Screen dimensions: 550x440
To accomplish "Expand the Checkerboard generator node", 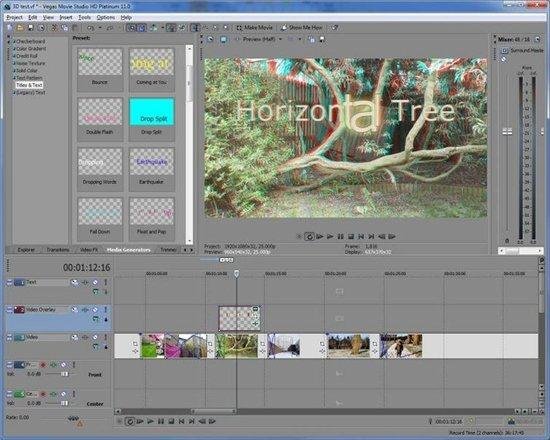I will click(x=14, y=41).
